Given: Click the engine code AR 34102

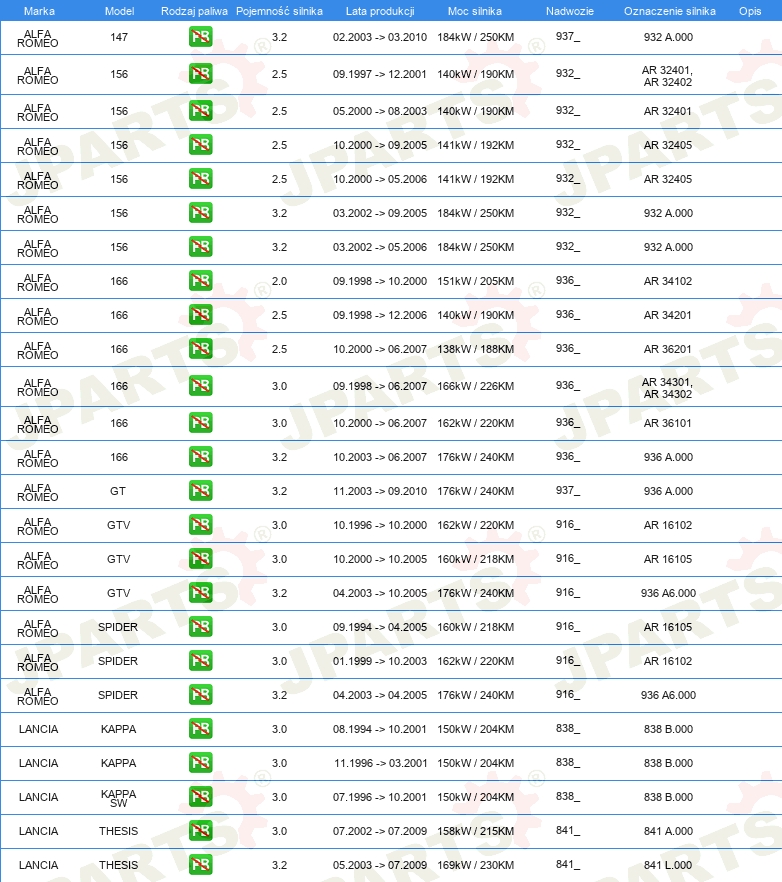Looking at the screenshot, I should click(668, 281).
